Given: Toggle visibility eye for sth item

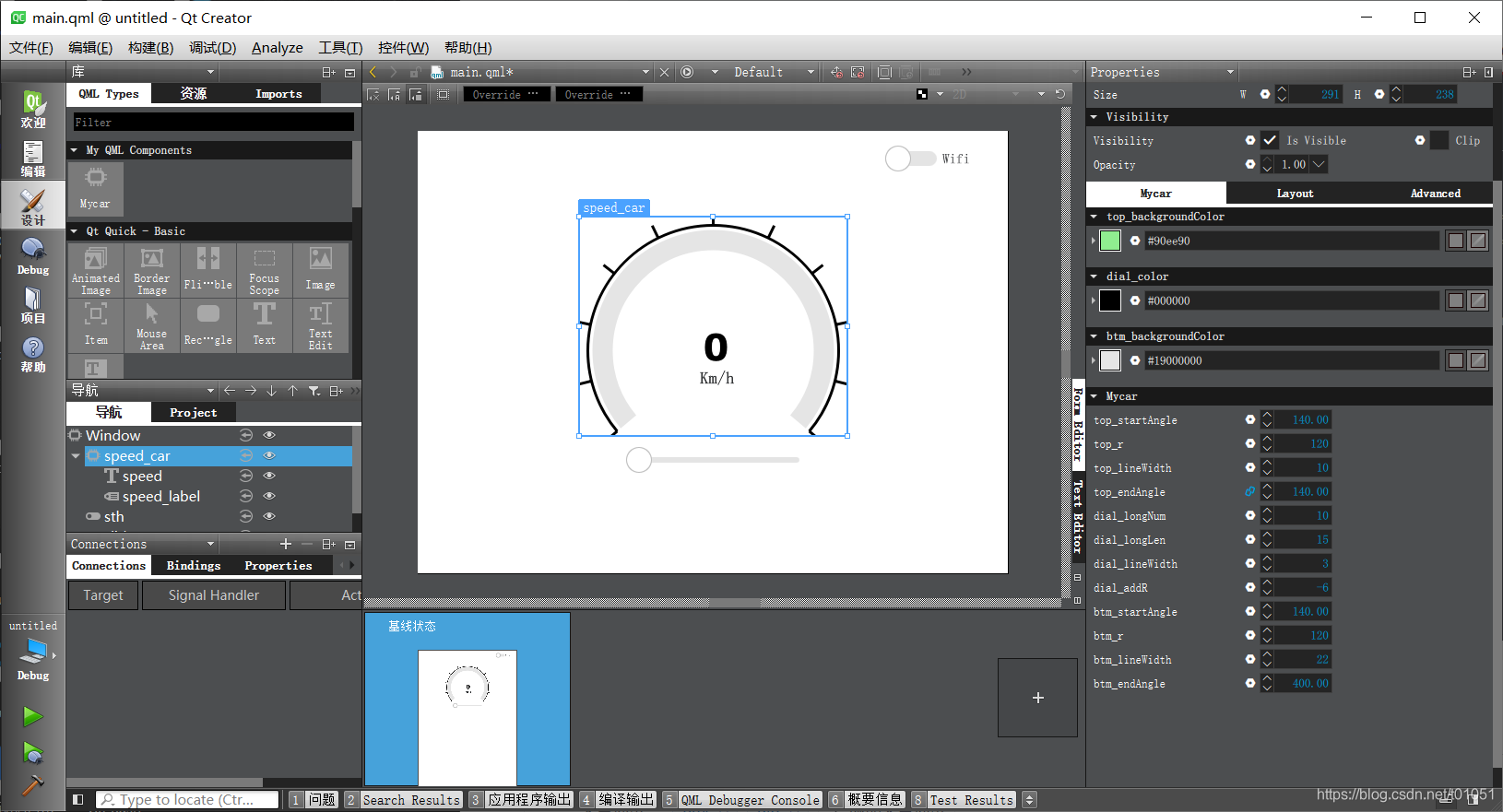Looking at the screenshot, I should click(269, 516).
